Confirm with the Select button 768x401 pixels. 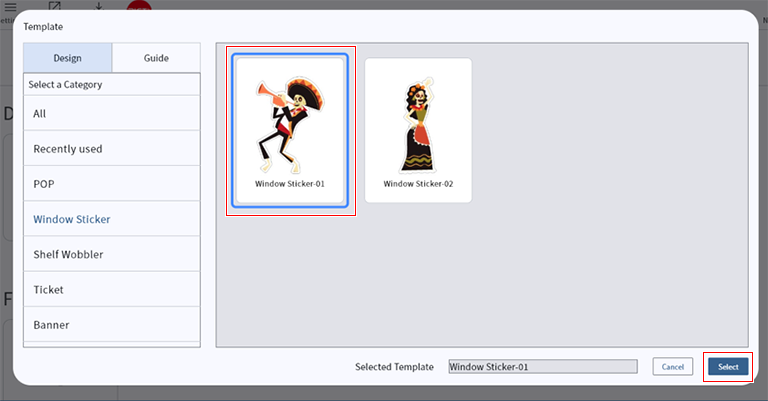point(728,367)
